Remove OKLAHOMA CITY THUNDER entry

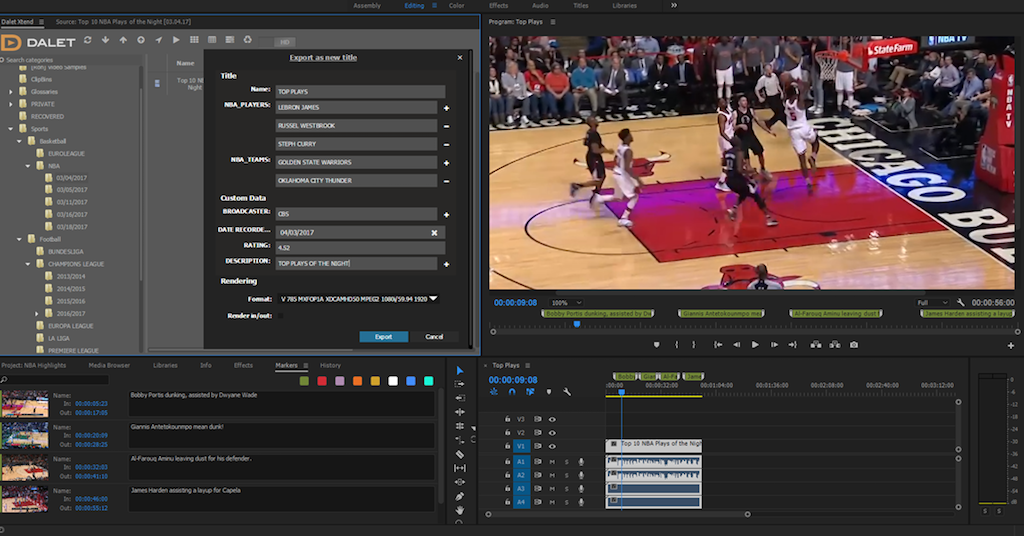(x=447, y=181)
